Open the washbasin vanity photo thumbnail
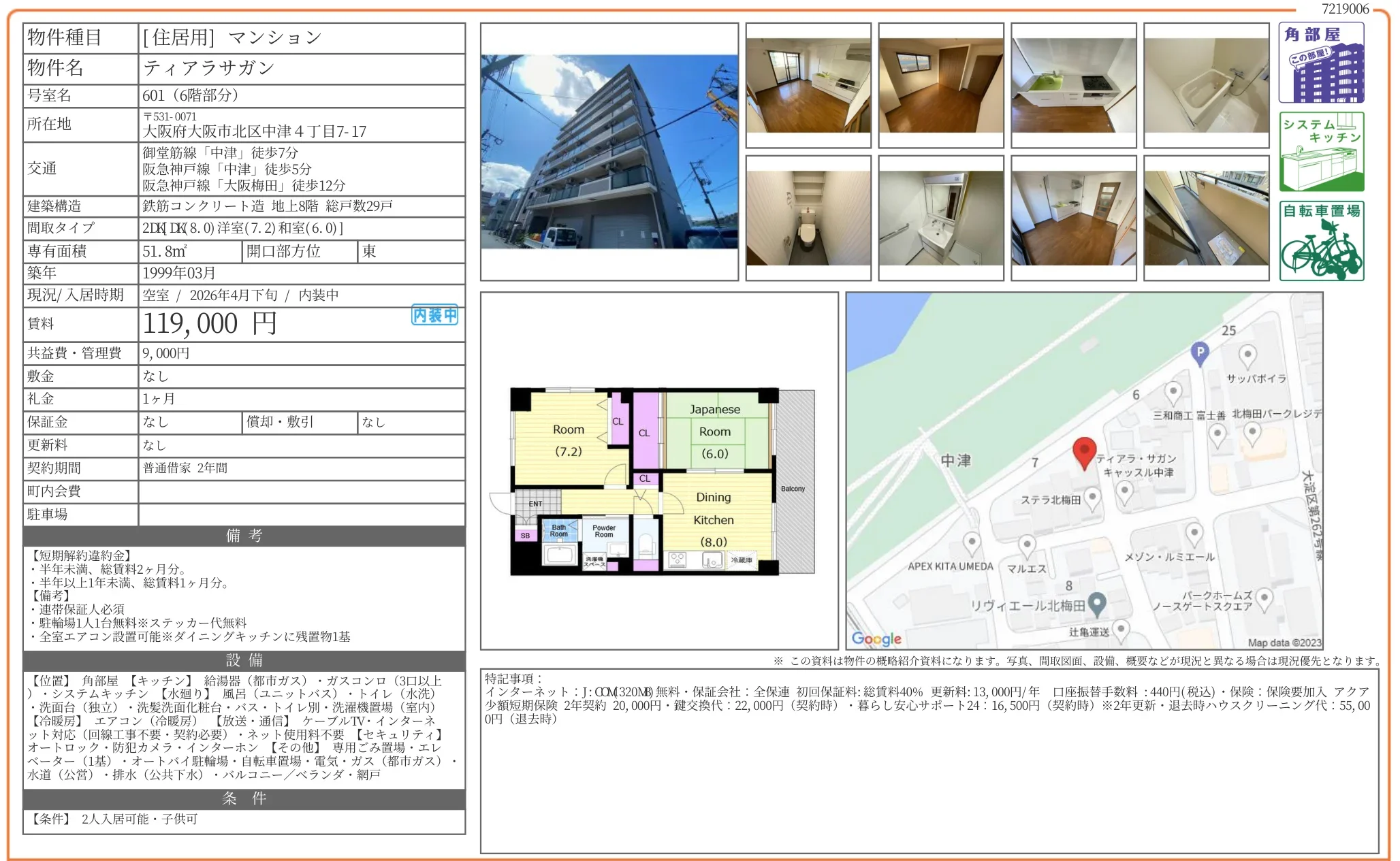This screenshot has width=1400, height=861. pos(940,218)
